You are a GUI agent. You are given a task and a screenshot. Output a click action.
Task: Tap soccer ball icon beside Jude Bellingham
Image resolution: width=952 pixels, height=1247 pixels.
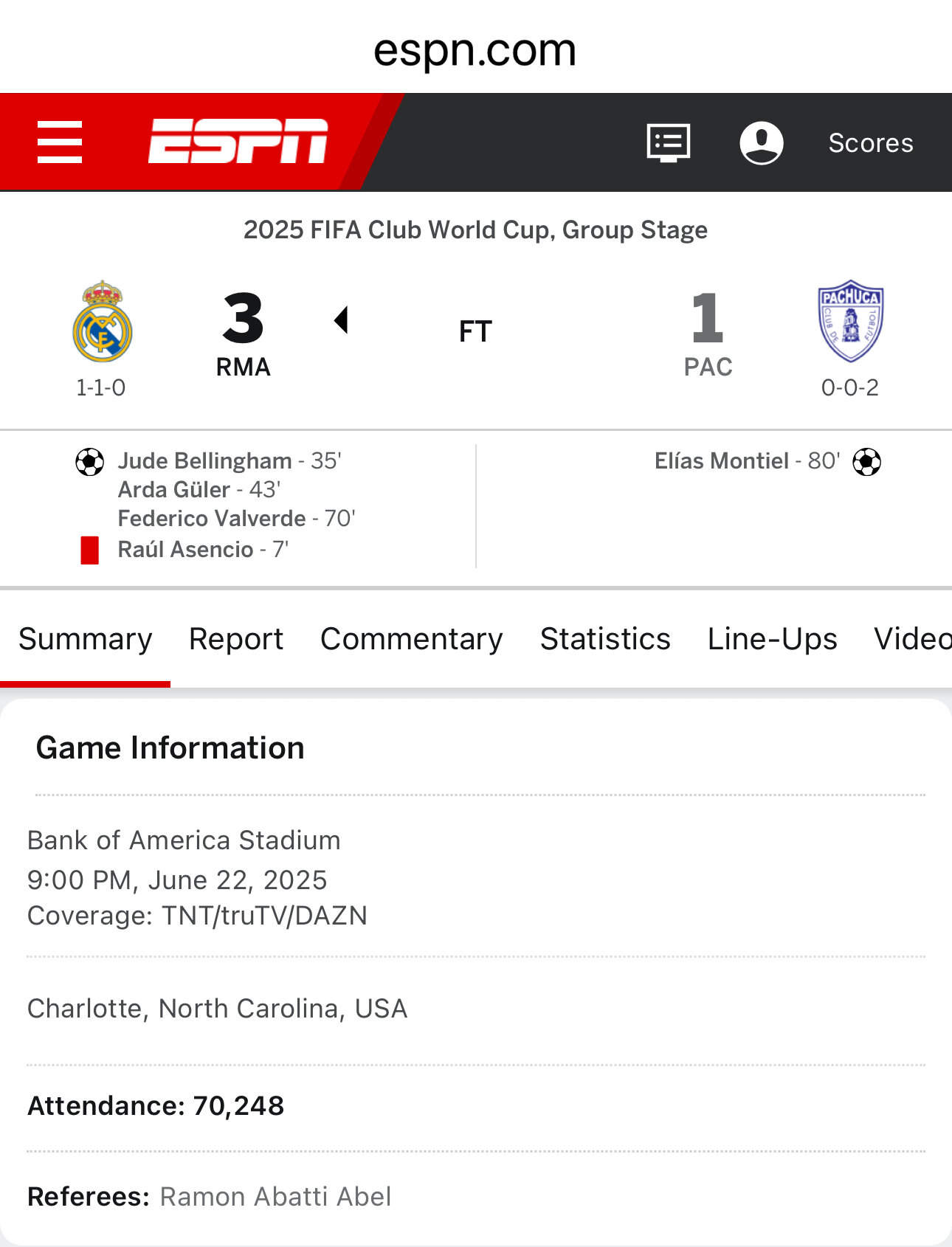click(x=90, y=462)
